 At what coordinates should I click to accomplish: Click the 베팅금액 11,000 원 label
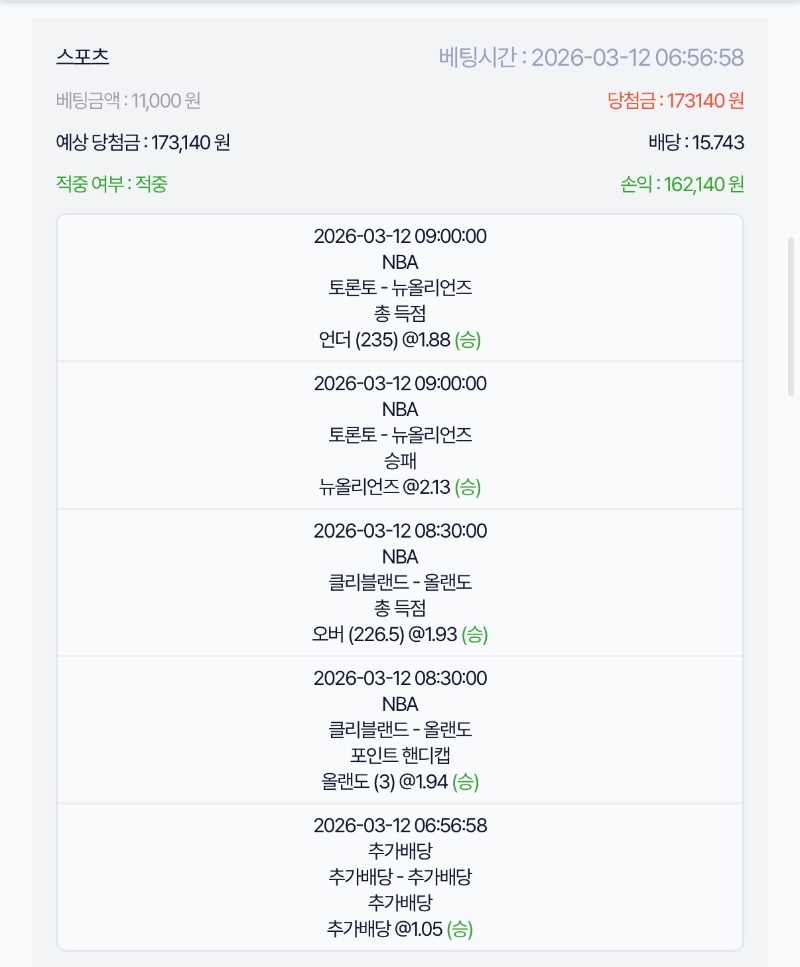coord(129,100)
